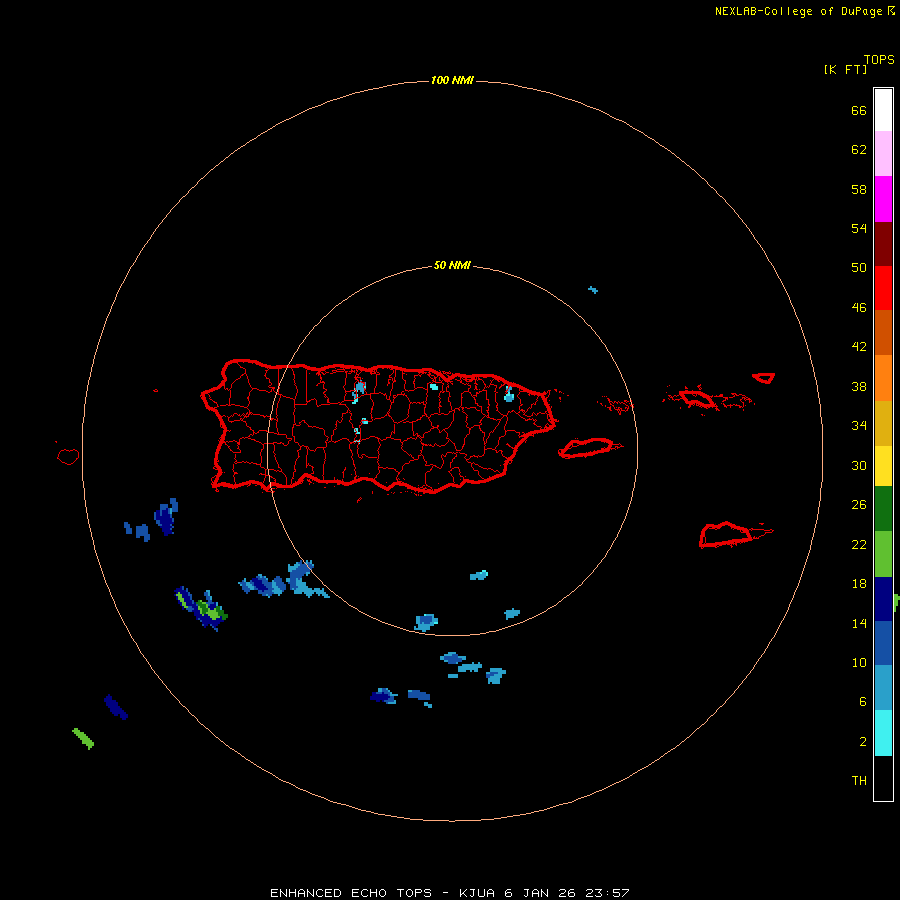This screenshot has width=900, height=900.
Task: Click the 50 legend value
Action: tap(859, 268)
